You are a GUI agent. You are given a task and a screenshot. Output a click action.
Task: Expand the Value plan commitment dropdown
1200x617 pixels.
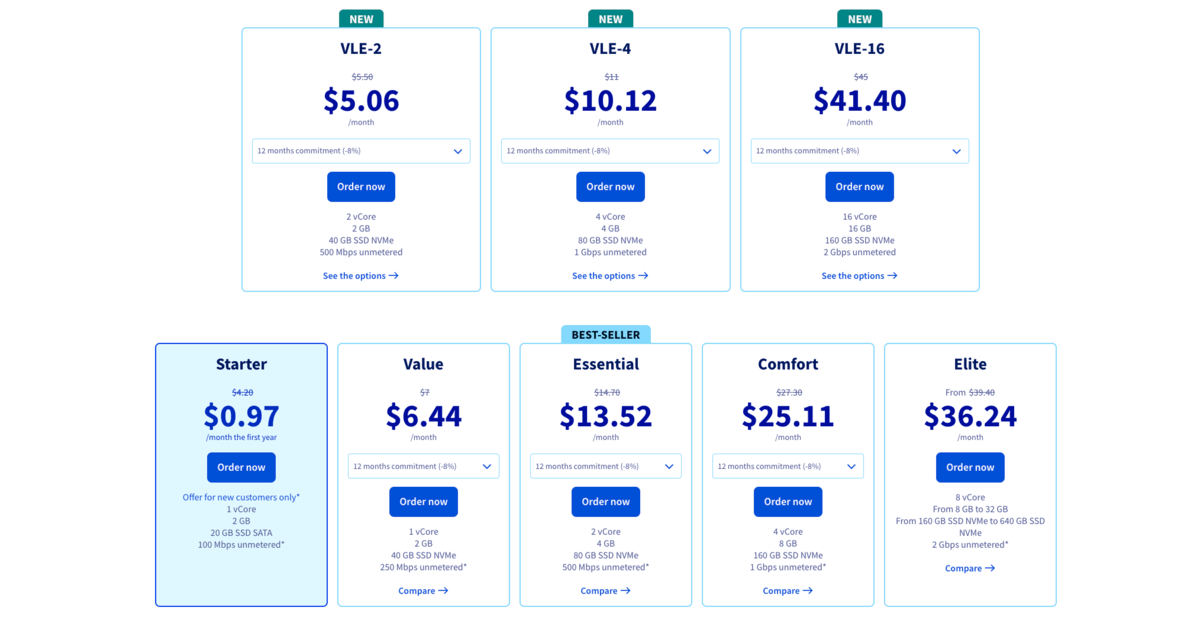pyautogui.click(x=424, y=466)
